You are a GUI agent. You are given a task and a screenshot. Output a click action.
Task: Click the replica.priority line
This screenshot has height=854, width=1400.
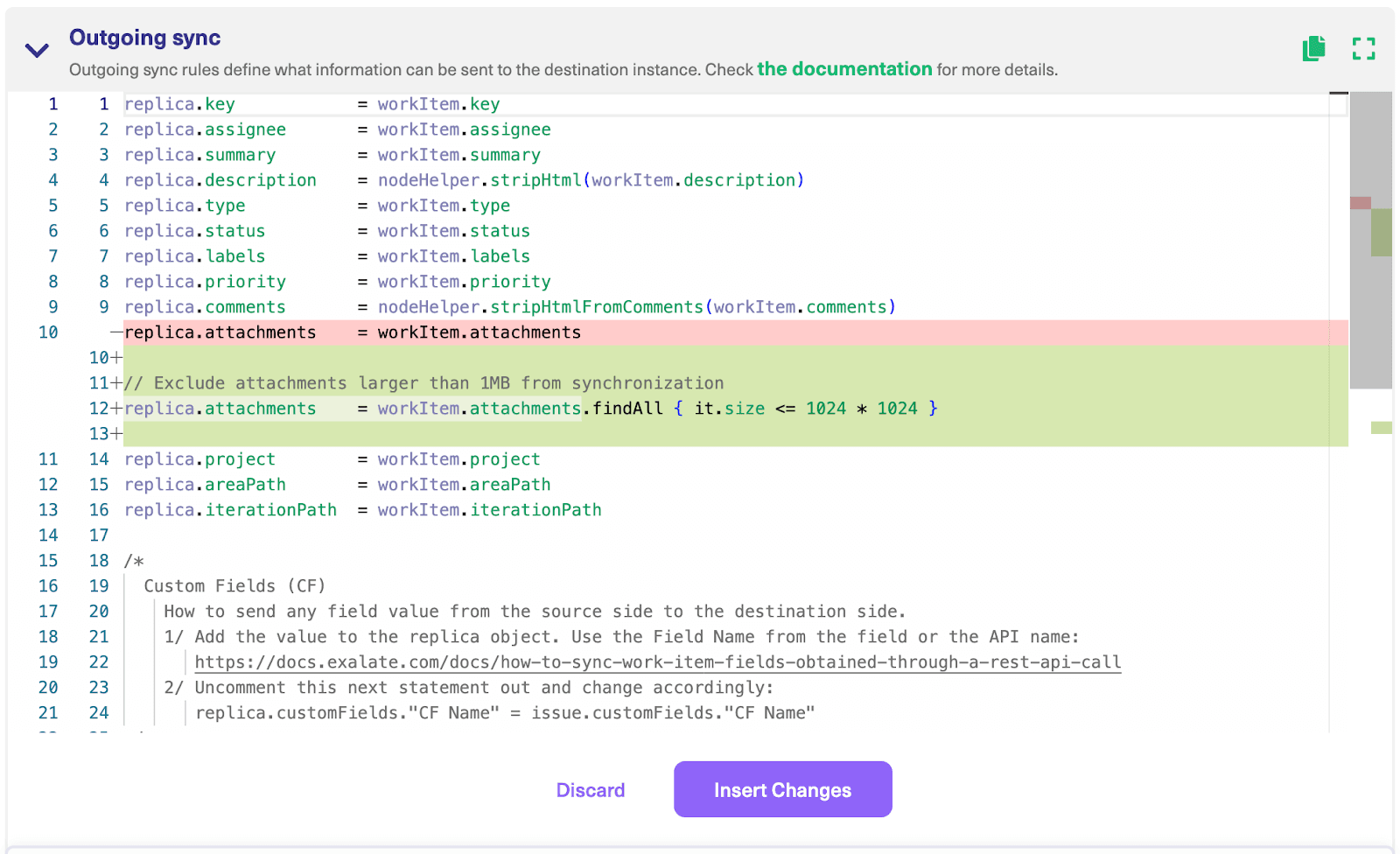(x=337, y=282)
